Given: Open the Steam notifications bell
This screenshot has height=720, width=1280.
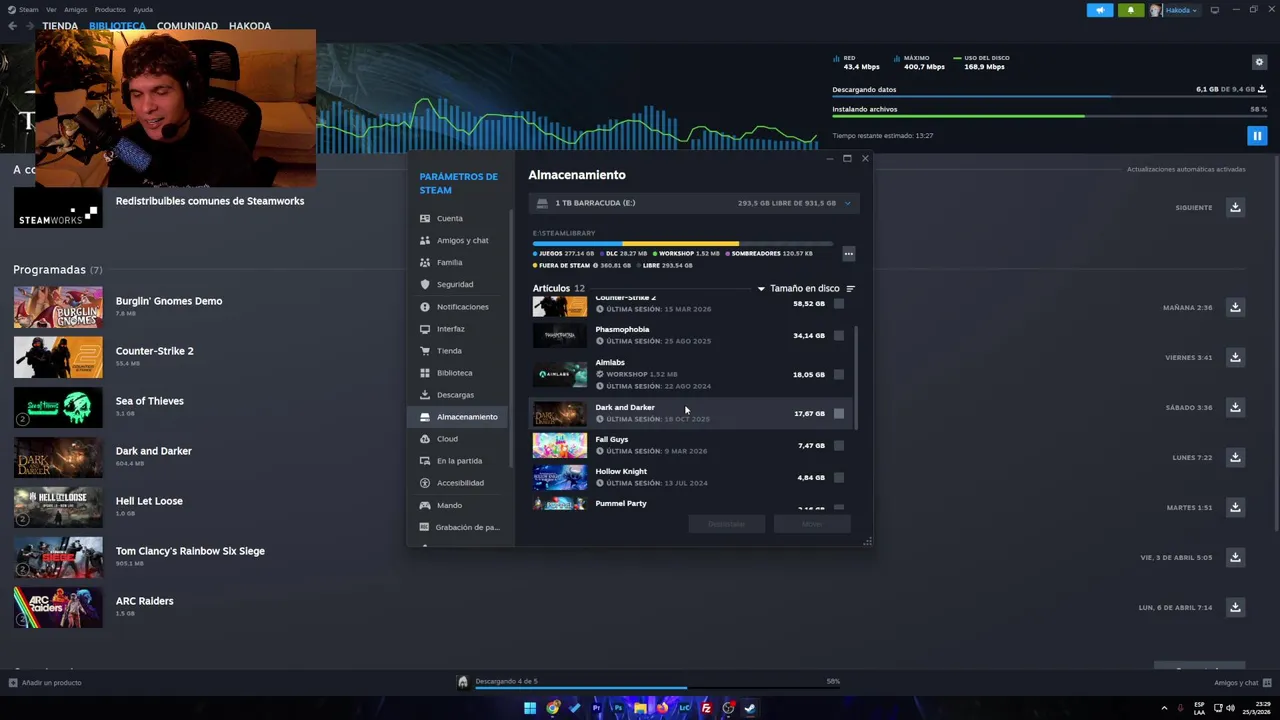Looking at the screenshot, I should pos(1131,10).
